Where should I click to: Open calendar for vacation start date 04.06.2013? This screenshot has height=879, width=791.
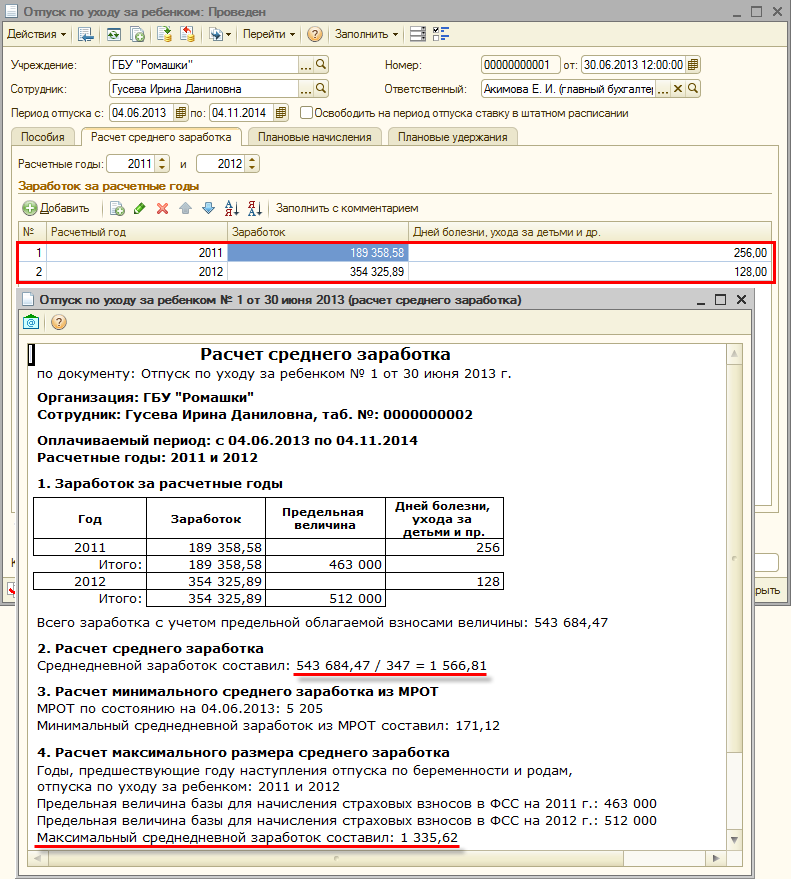(181, 113)
